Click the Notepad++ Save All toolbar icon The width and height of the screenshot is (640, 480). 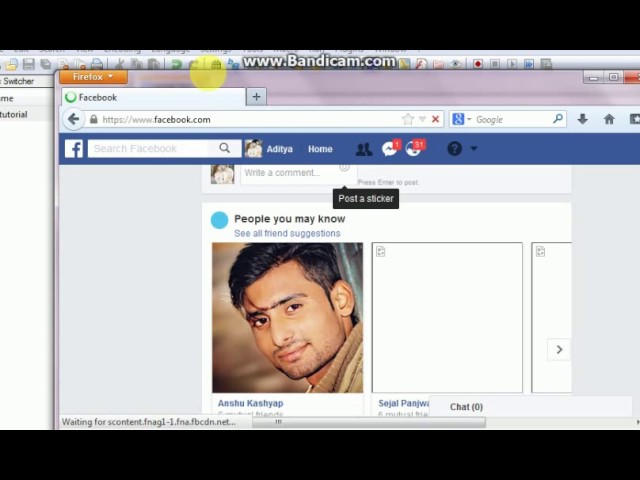(46, 64)
